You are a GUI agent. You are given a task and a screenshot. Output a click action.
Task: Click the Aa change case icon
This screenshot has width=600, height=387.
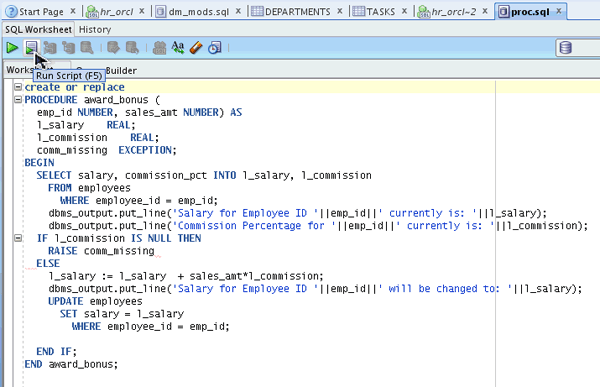pyautogui.click(x=178, y=48)
